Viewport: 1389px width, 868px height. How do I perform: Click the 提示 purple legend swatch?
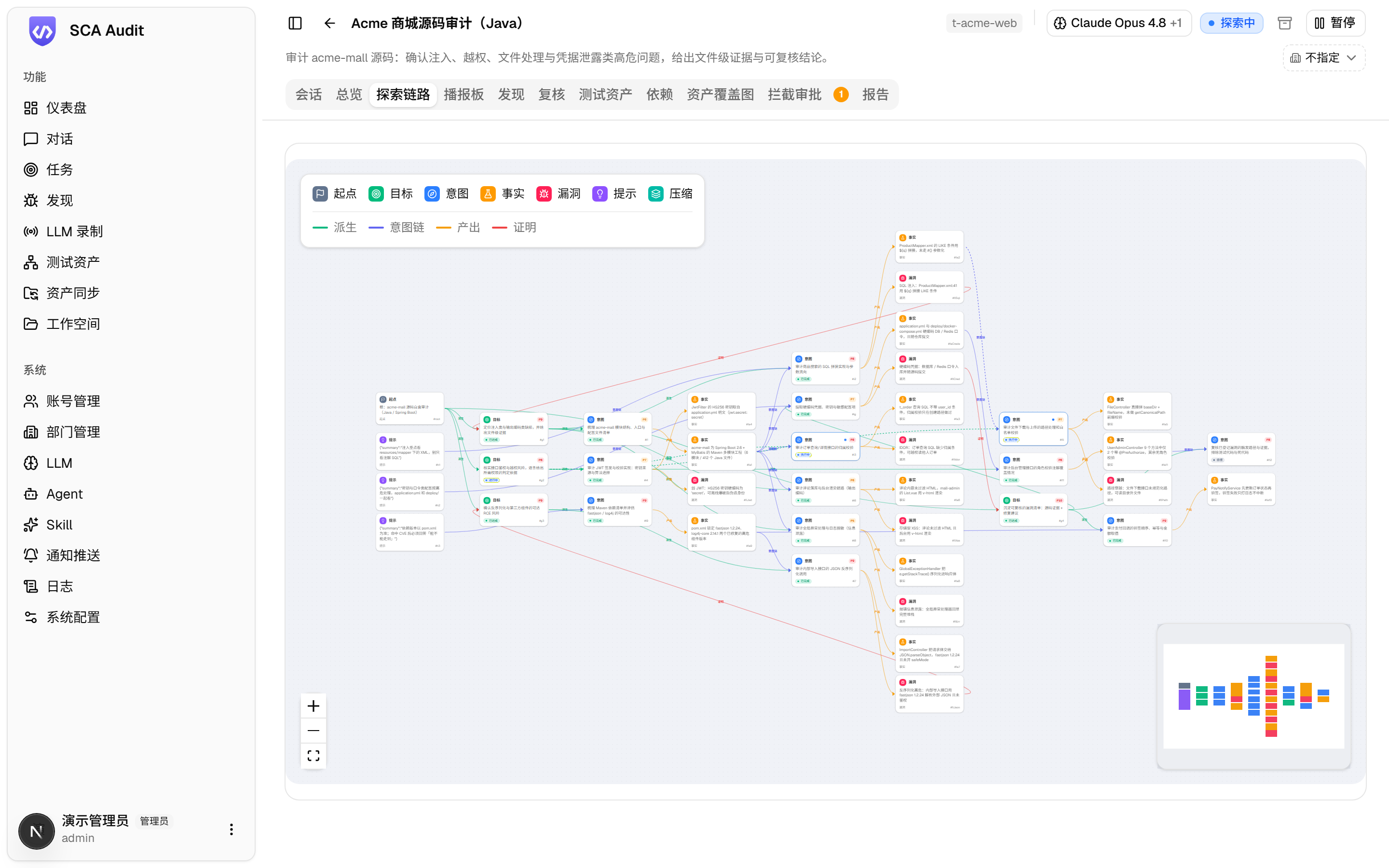[x=599, y=193]
